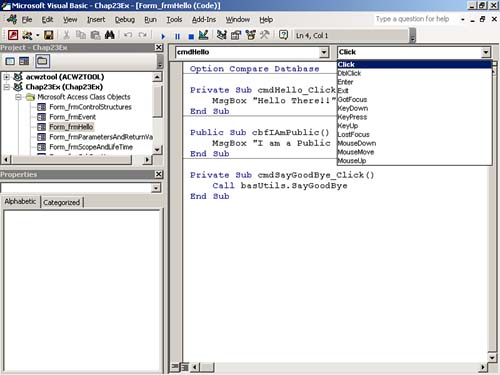Click the View Microsoft Access icon
The image size is (500, 375).
click(x=13, y=35)
